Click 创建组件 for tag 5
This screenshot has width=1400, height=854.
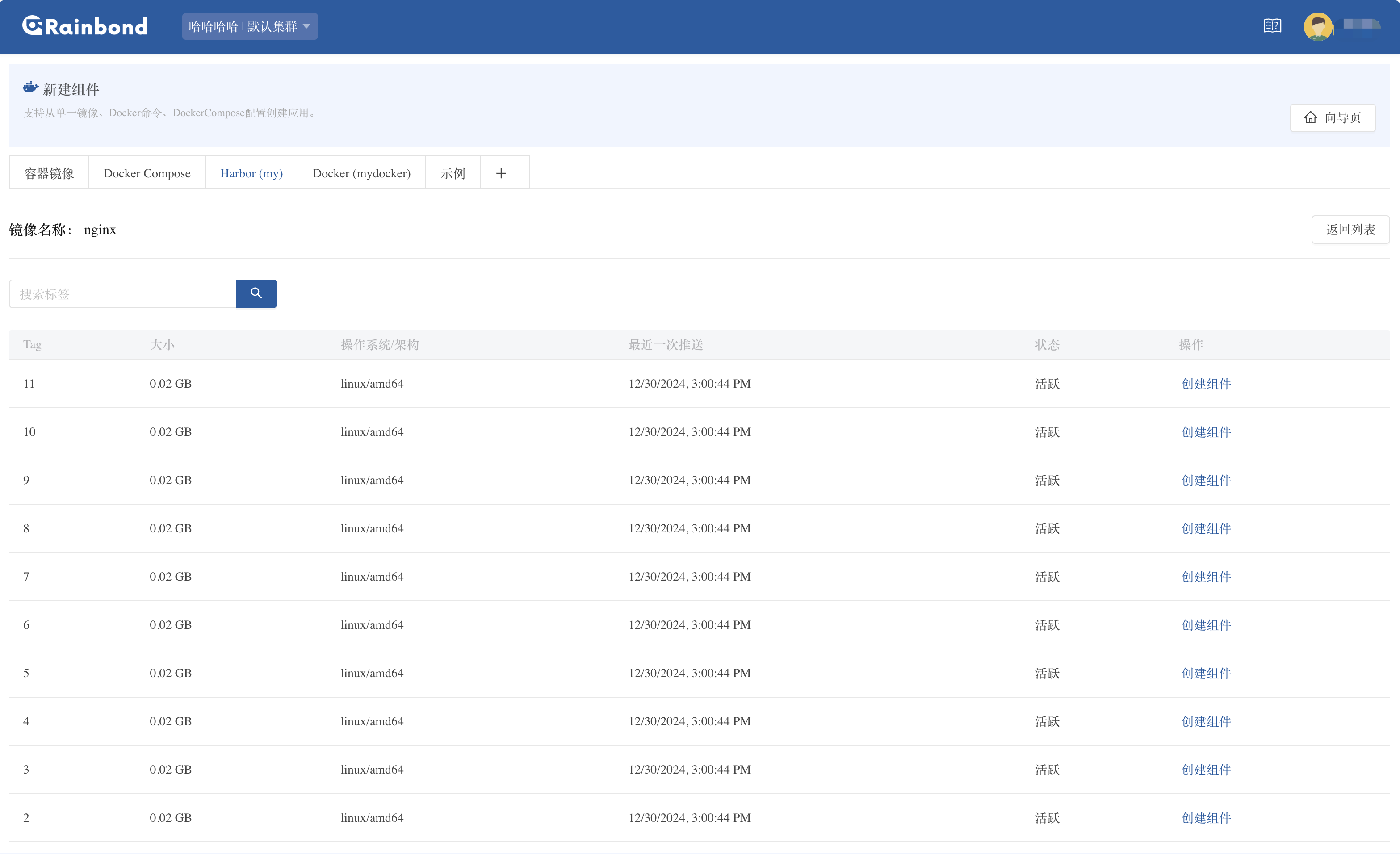(x=1206, y=673)
